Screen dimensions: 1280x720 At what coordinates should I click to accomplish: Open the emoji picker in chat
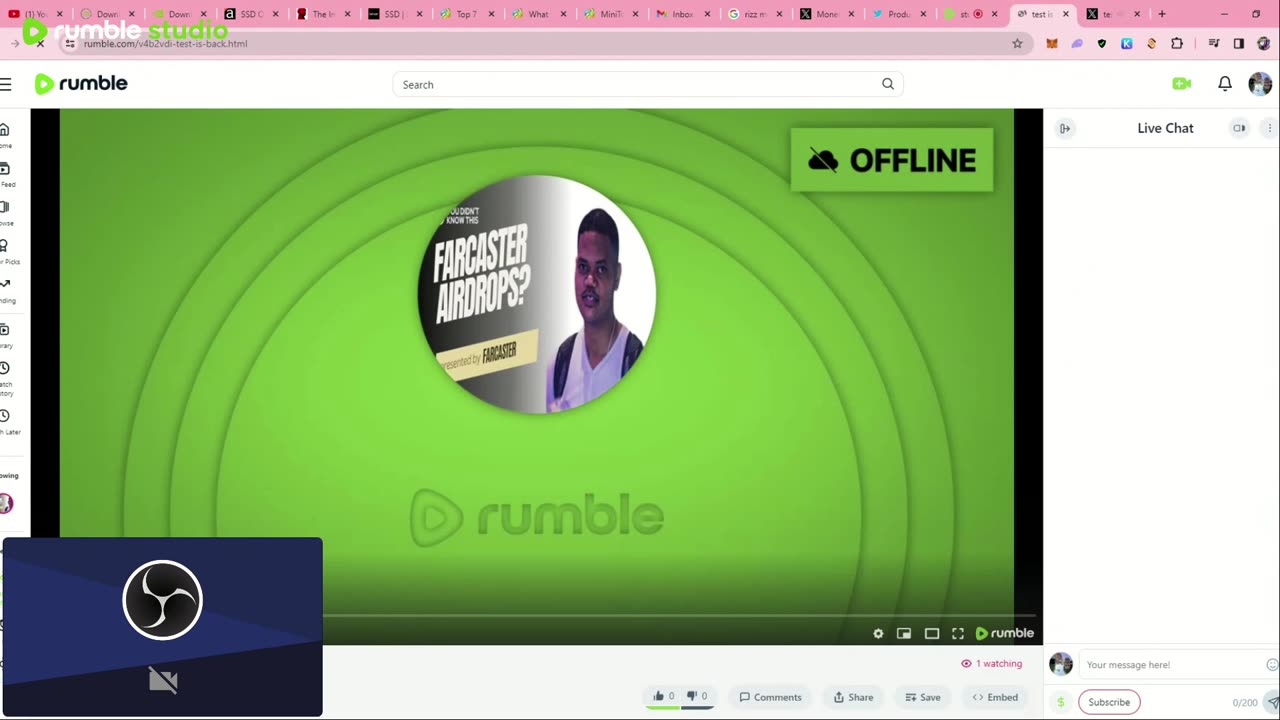1272,664
